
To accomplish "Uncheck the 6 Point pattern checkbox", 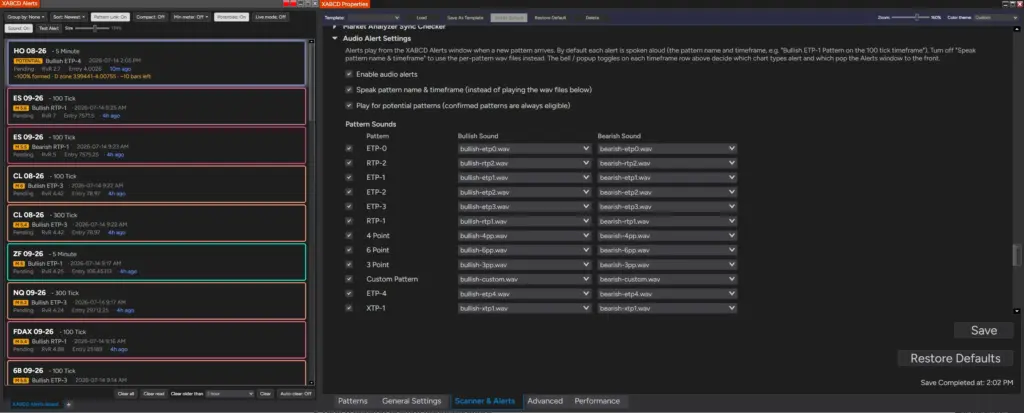I will click(x=349, y=250).
